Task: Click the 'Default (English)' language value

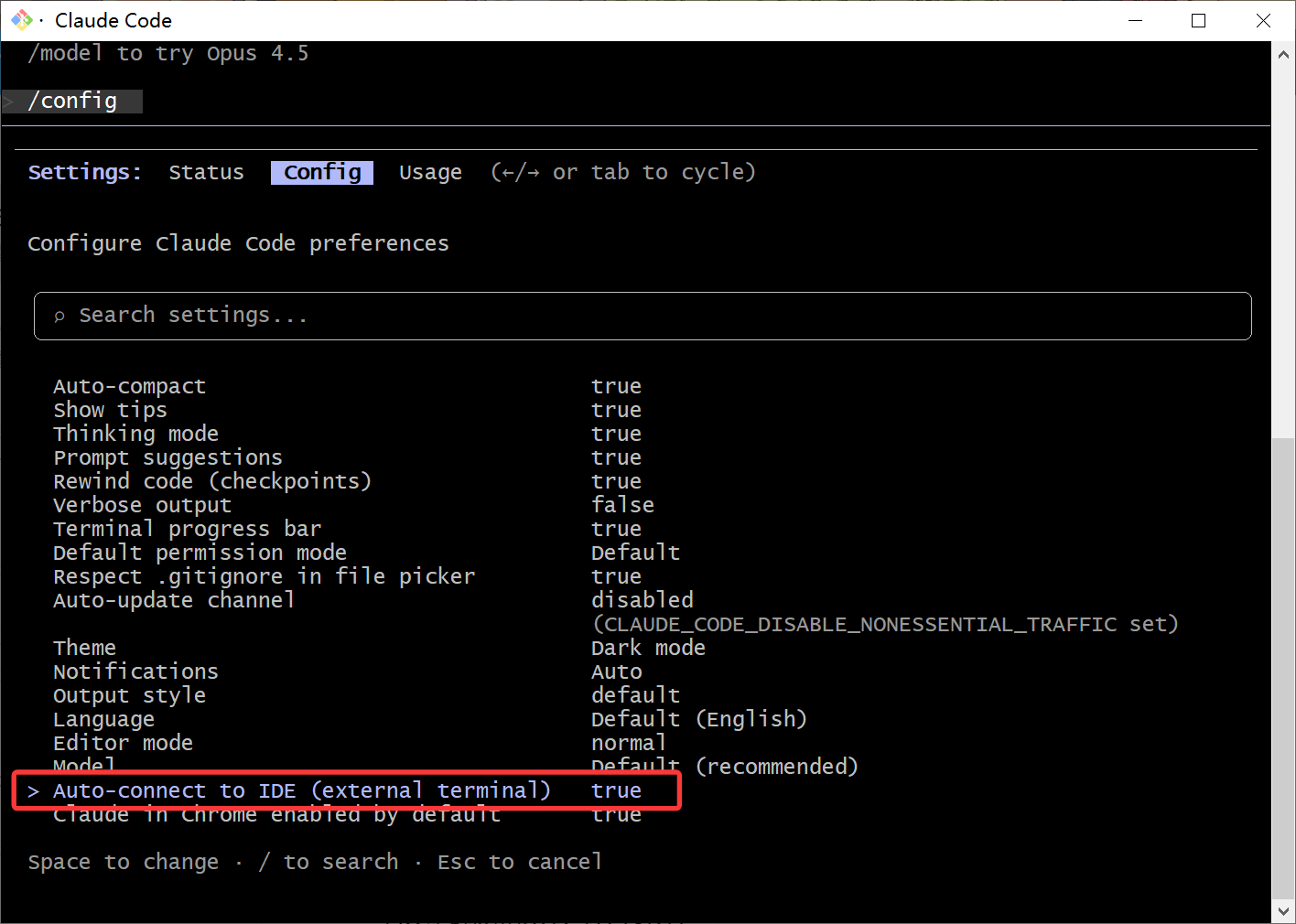Action: tap(699, 719)
